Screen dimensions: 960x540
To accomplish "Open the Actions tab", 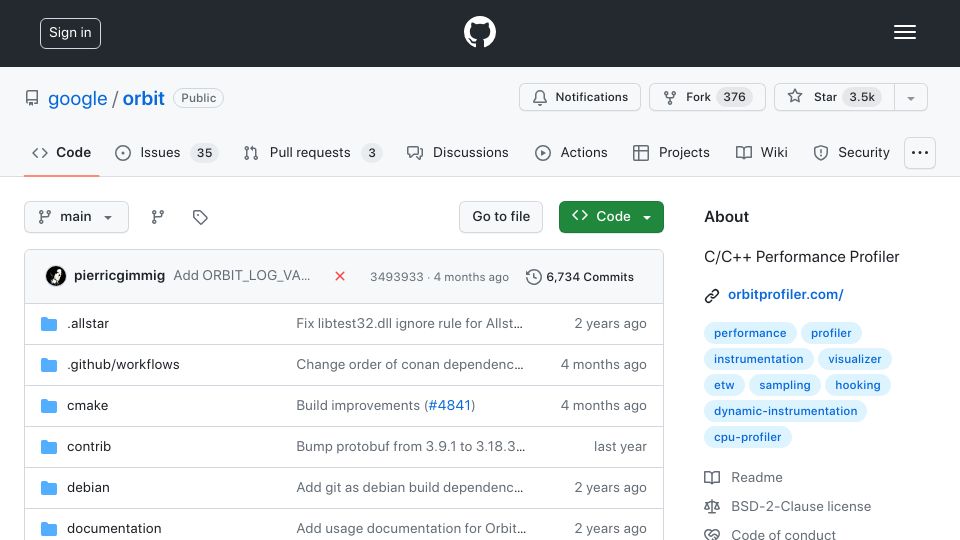I will pos(571,152).
